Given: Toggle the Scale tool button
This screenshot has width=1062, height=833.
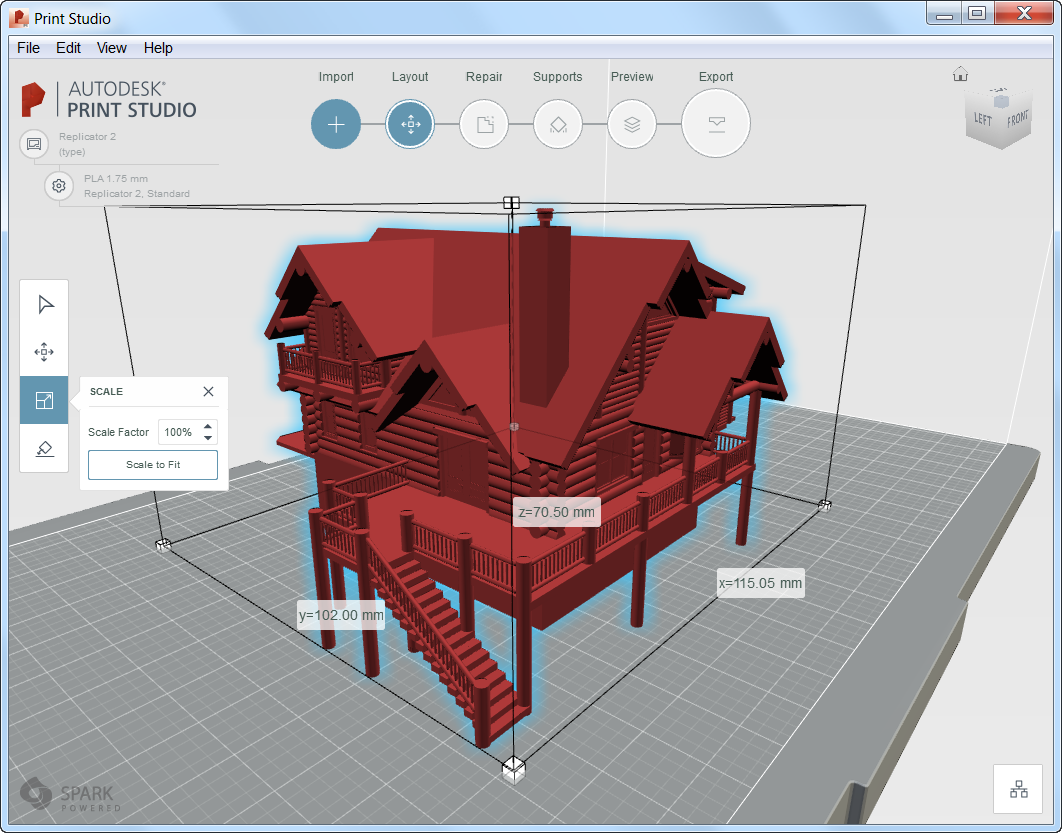Looking at the screenshot, I should pyautogui.click(x=44, y=400).
